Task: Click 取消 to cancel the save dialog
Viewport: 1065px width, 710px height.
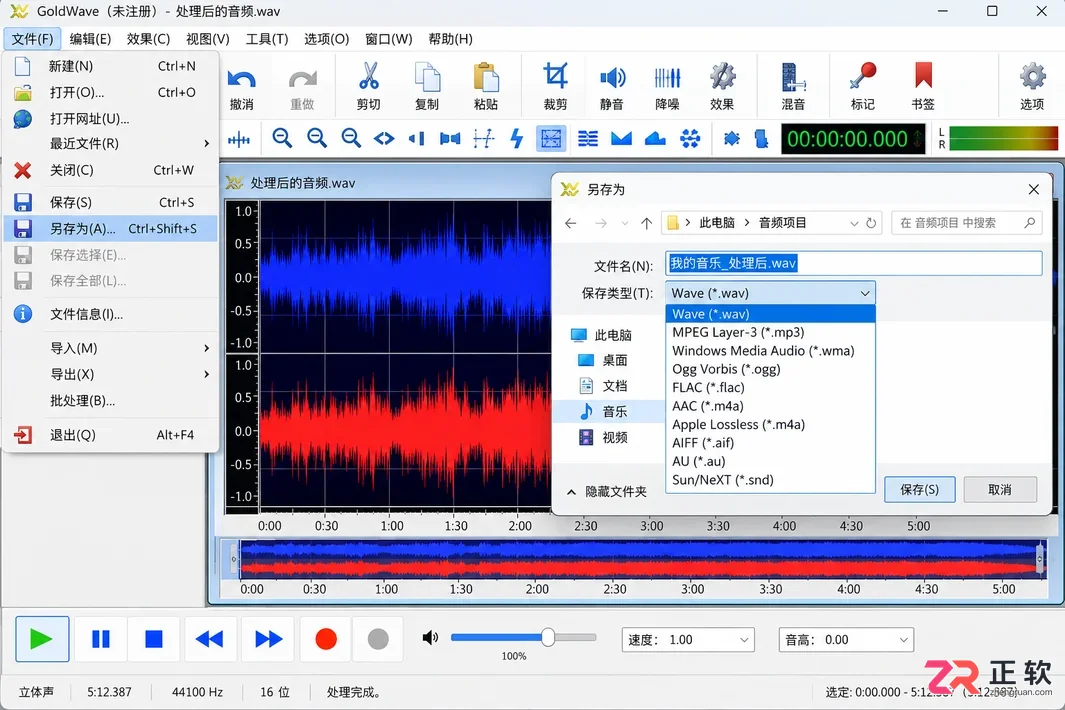Action: pos(1000,489)
